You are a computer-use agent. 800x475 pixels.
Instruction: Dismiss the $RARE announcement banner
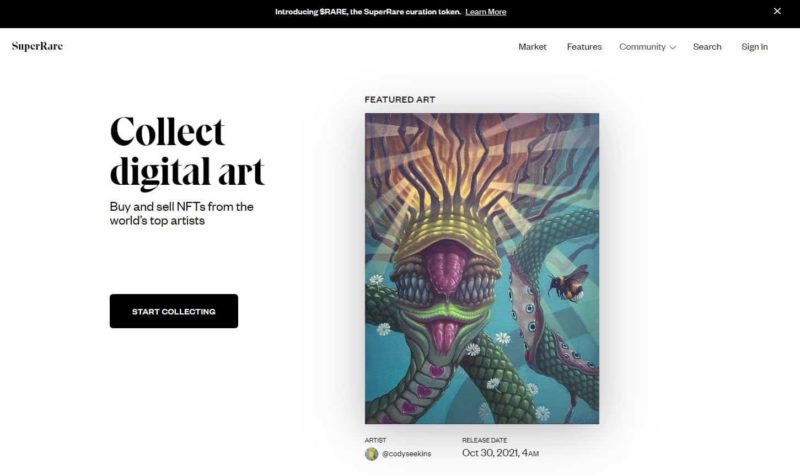[x=777, y=11]
